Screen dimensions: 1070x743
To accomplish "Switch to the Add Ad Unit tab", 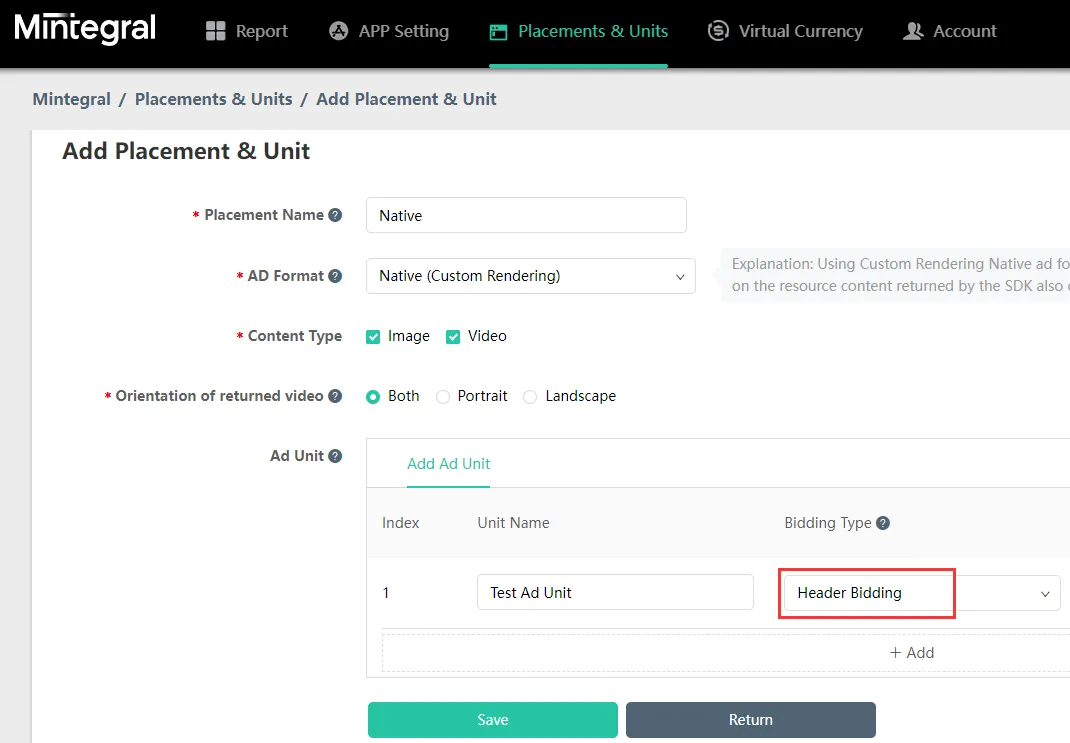I will pyautogui.click(x=448, y=463).
